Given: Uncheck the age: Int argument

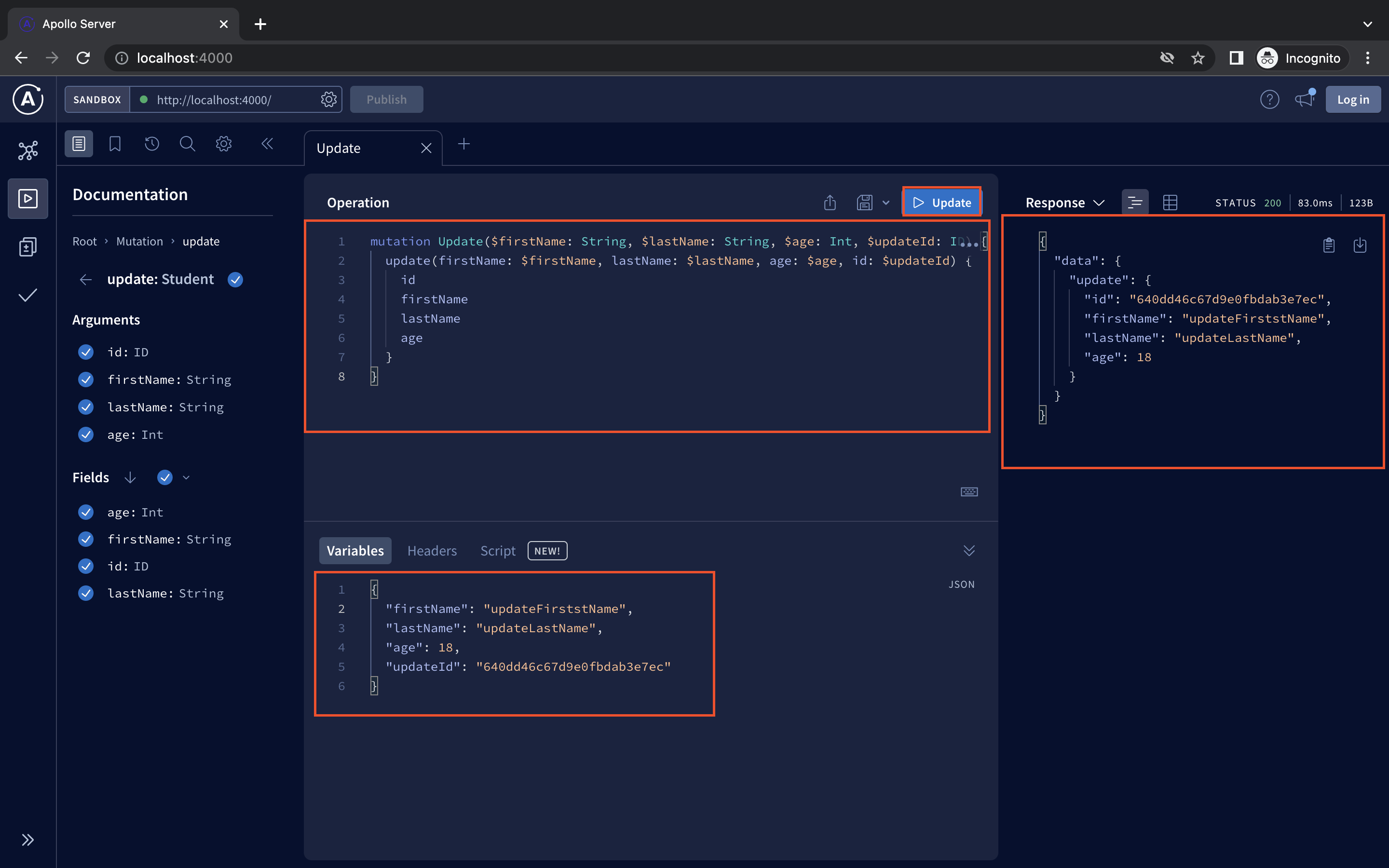Looking at the screenshot, I should click(86, 434).
